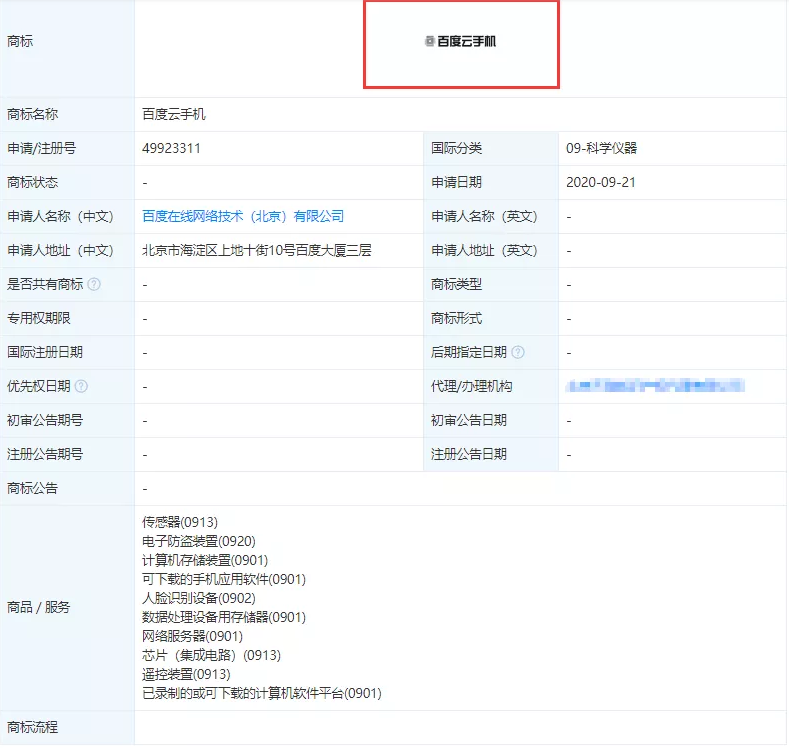Image resolution: width=789 pixels, height=750 pixels.
Task: Click the help icon next to 后期指定日期
Action: click(518, 352)
